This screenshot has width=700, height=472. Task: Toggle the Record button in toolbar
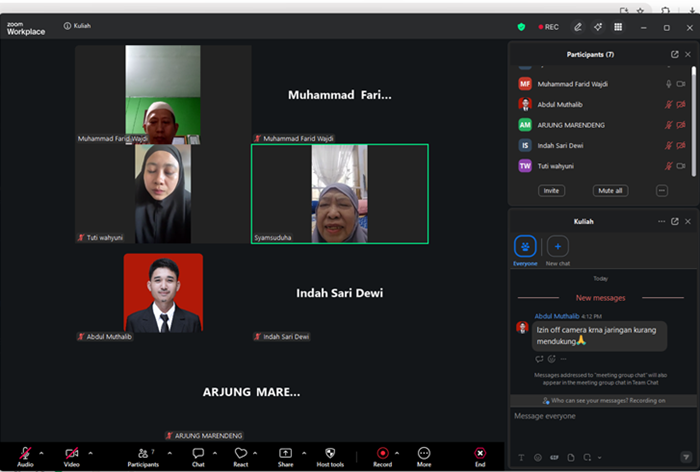point(383,456)
